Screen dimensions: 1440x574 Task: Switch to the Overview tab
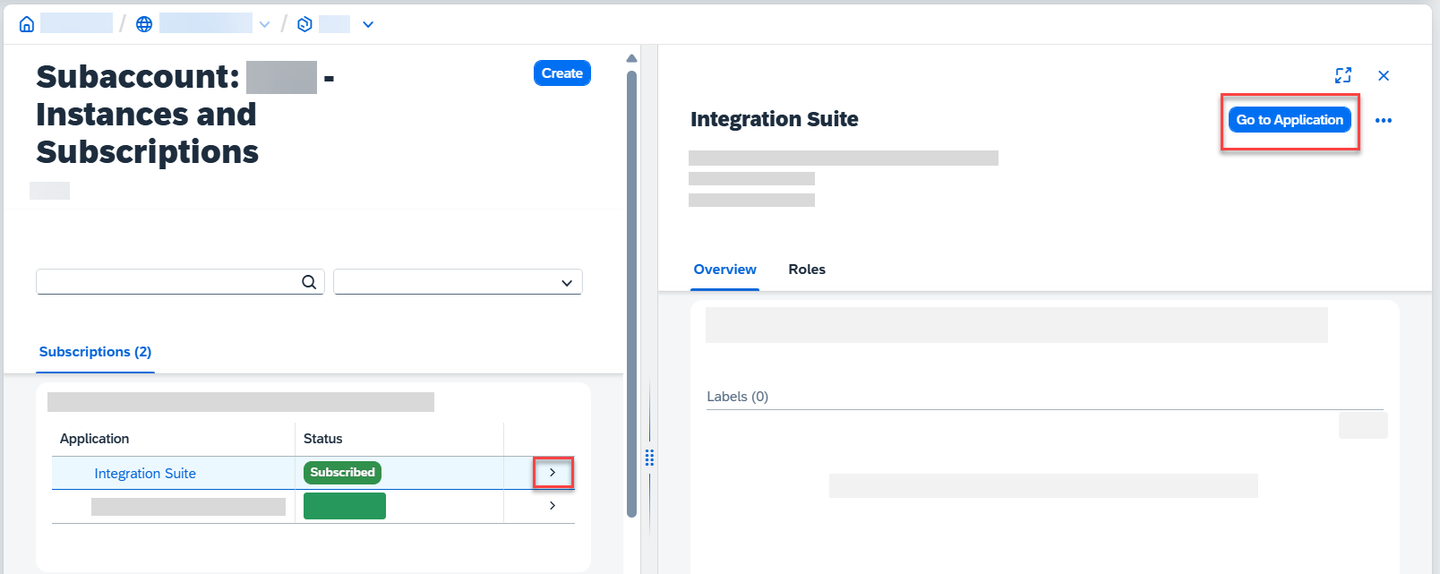pos(725,270)
